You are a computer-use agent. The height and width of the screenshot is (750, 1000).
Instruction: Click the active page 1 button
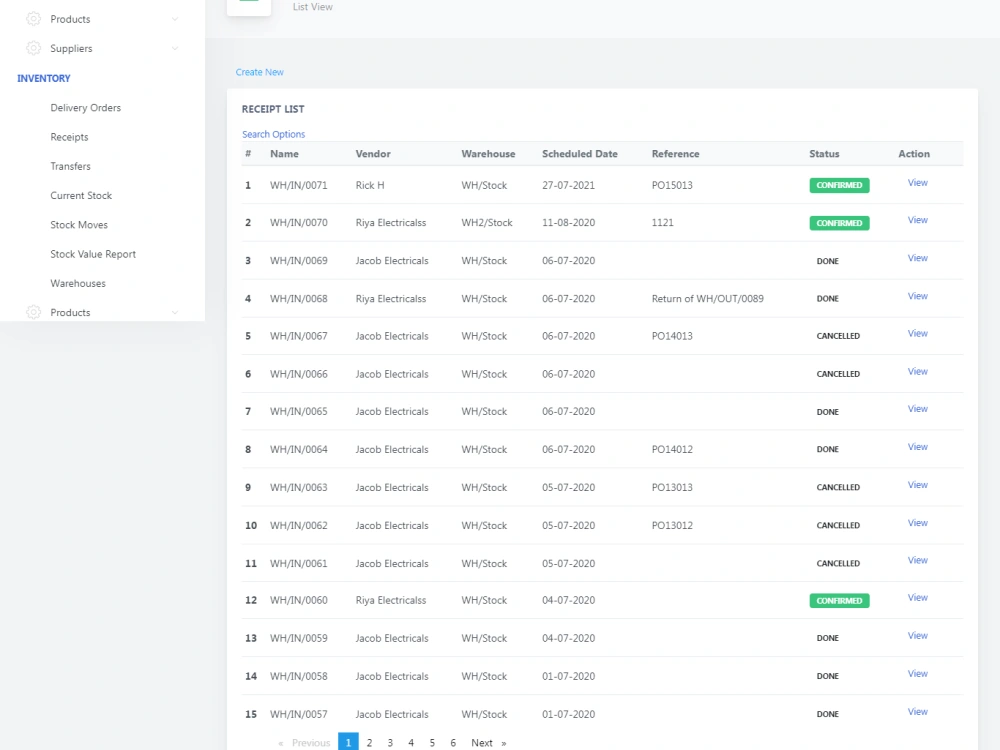348,742
